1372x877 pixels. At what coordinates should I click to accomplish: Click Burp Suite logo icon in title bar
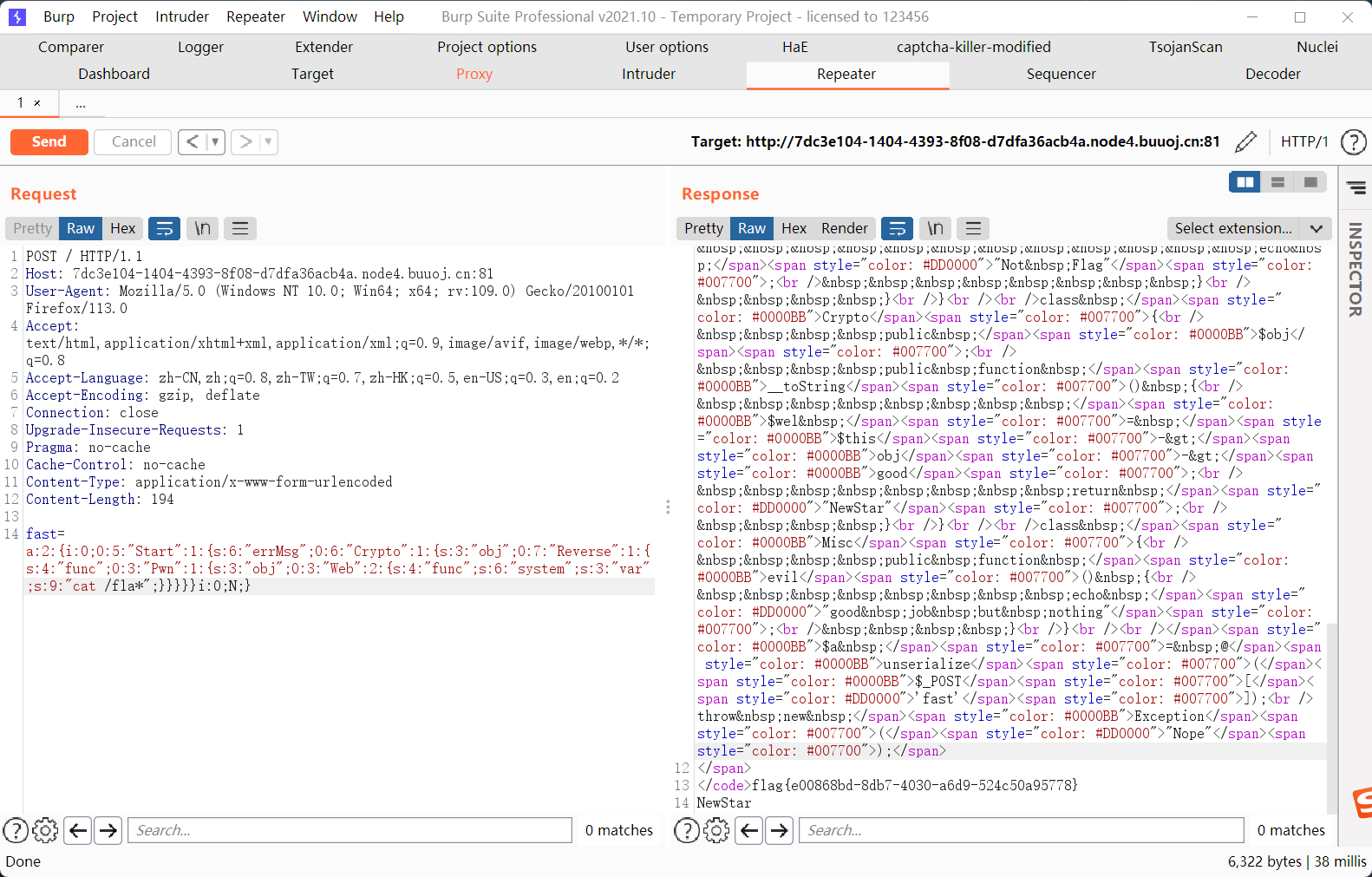click(x=17, y=16)
